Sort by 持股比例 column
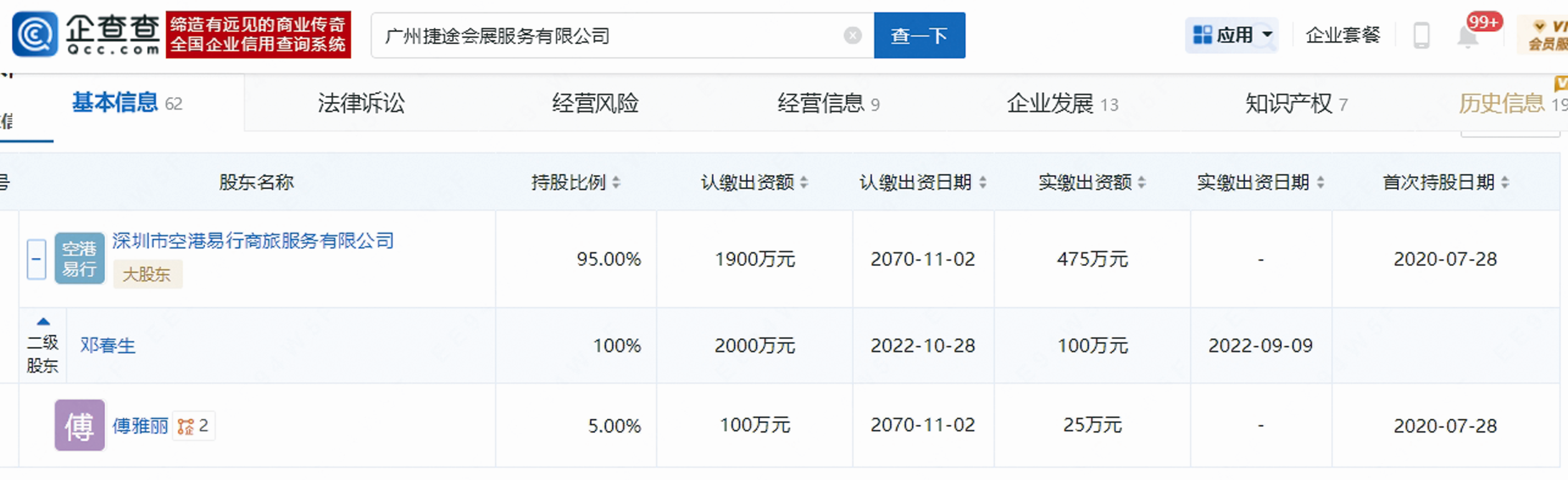1568x480 pixels. click(616, 182)
